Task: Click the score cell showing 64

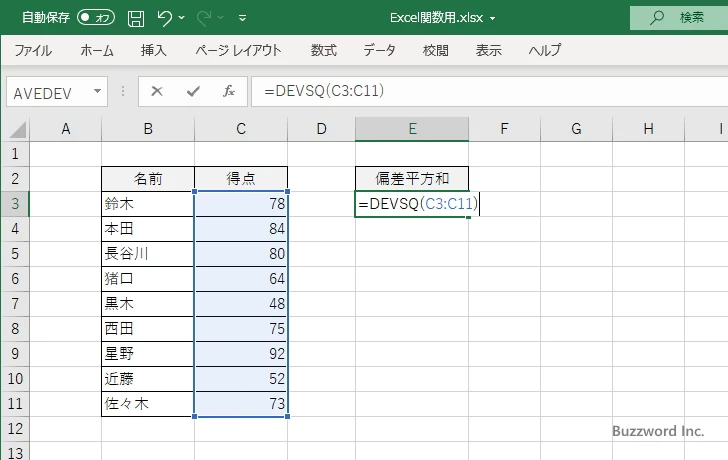Action: click(x=241, y=279)
